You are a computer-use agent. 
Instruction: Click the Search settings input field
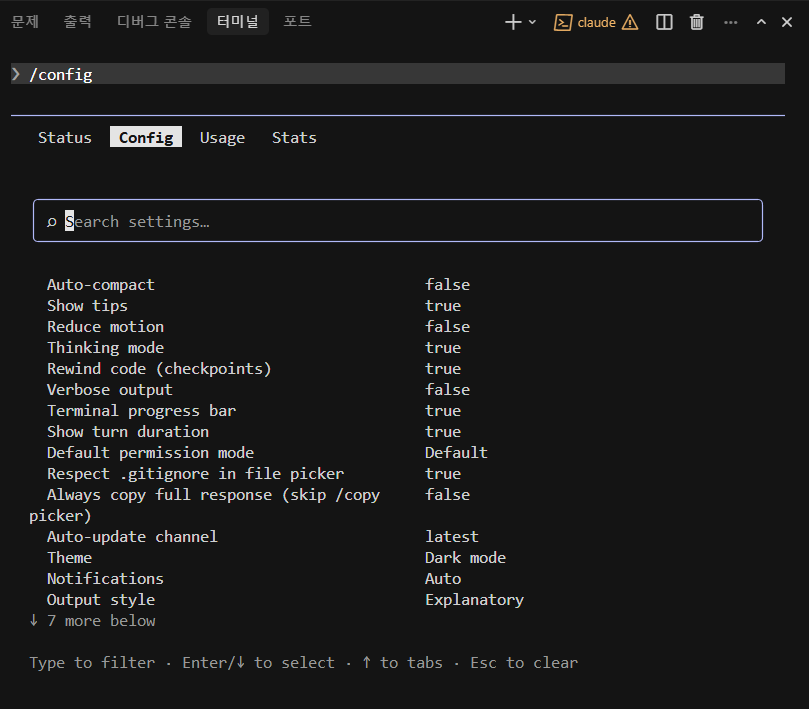400,221
